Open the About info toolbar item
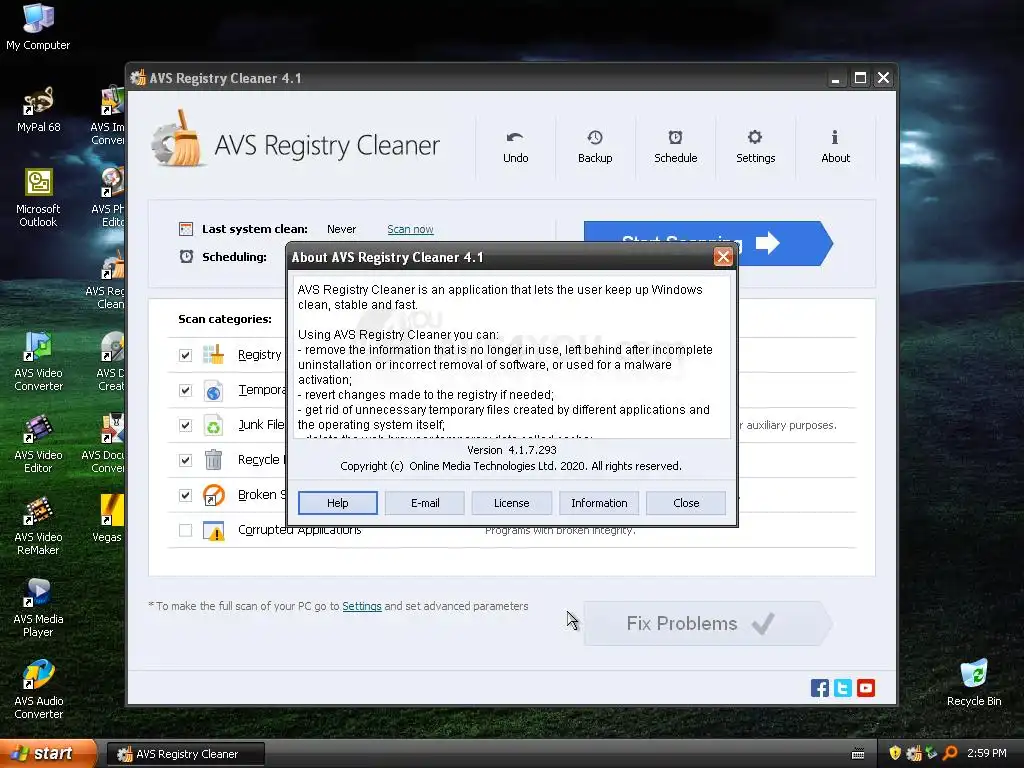This screenshot has width=1024, height=768. [835, 147]
